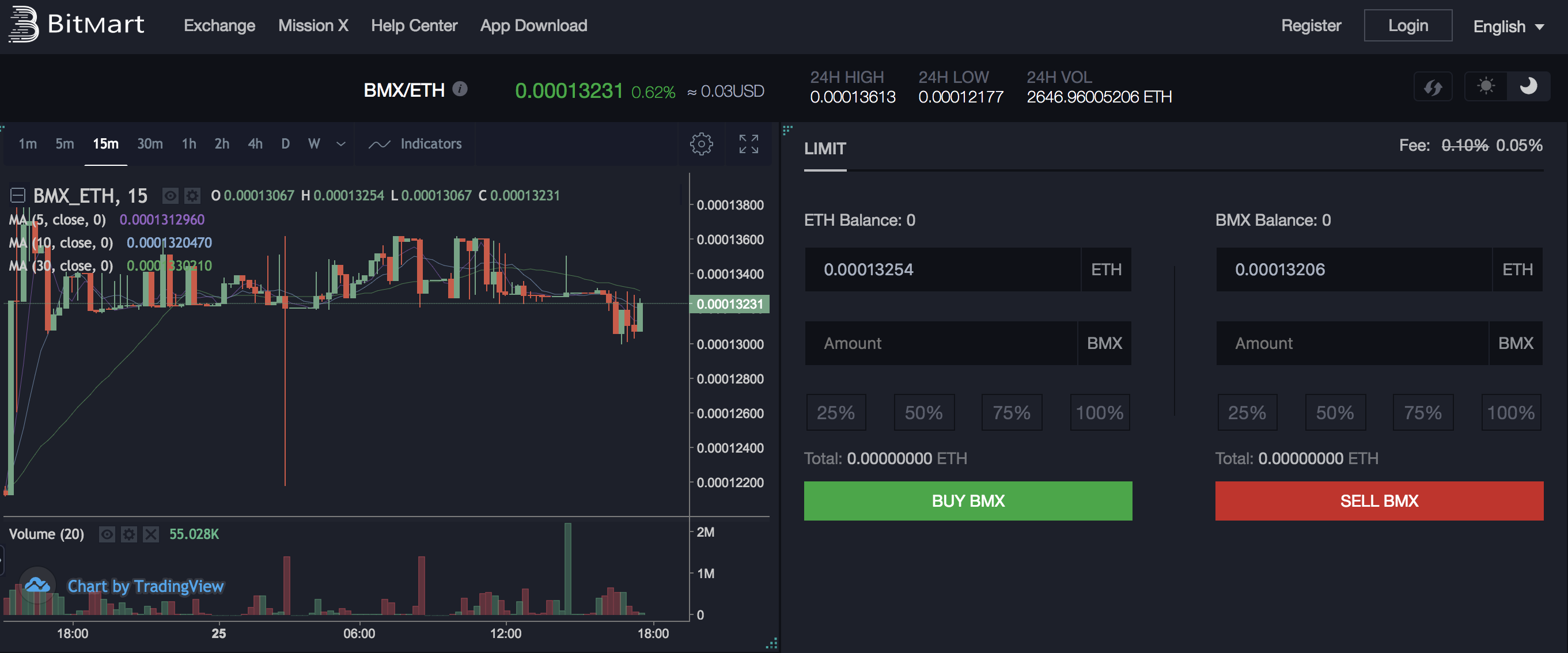Click the Login button
Image resolution: width=1568 pixels, height=653 pixels.
coord(1408,25)
